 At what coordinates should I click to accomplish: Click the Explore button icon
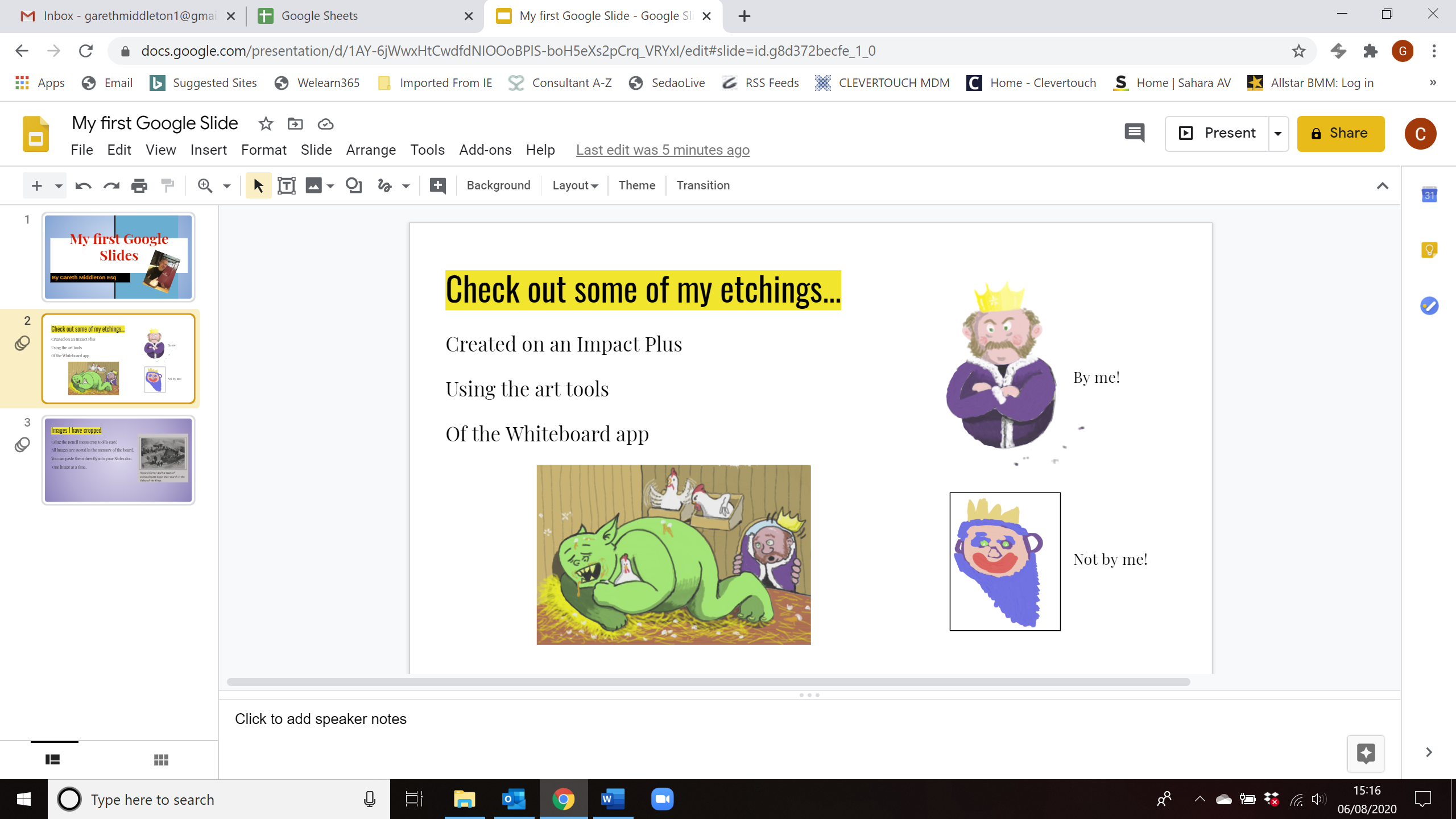point(1366,753)
